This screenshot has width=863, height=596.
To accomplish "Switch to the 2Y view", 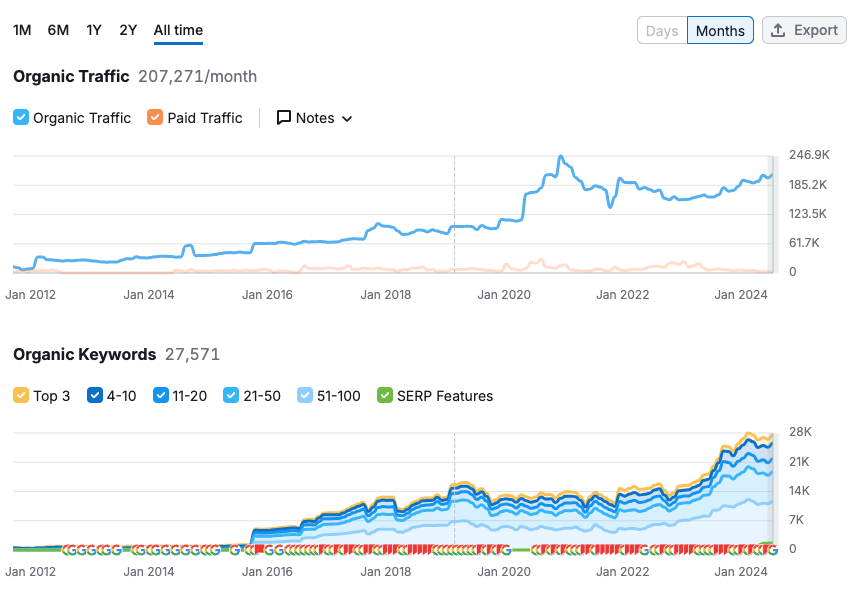I will (127, 30).
